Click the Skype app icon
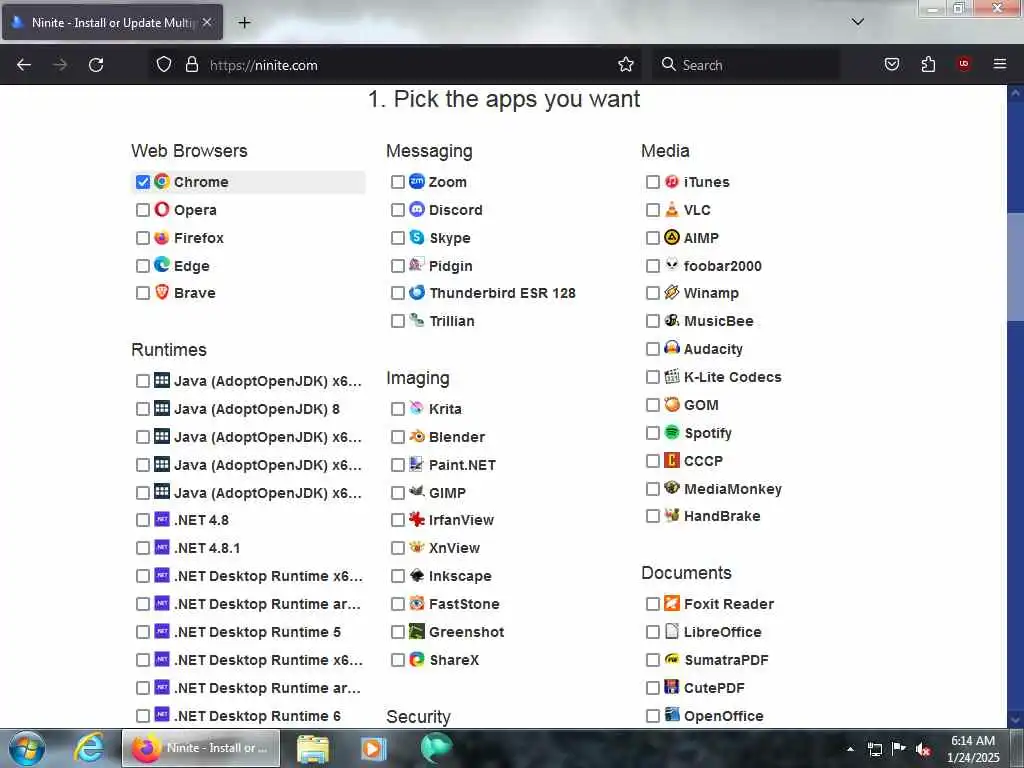This screenshot has width=1024, height=768. [417, 237]
